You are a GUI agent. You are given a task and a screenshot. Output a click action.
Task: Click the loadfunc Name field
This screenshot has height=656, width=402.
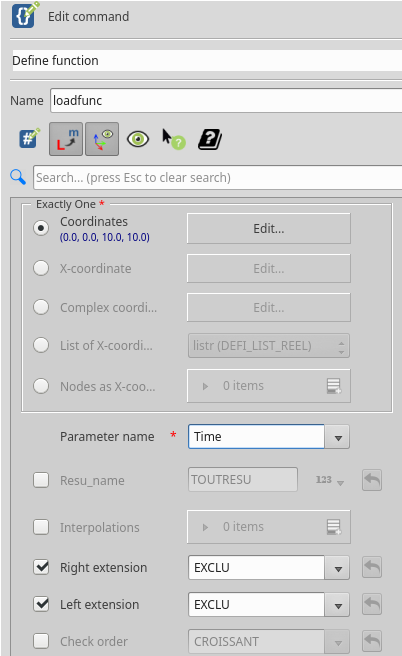coord(226,100)
